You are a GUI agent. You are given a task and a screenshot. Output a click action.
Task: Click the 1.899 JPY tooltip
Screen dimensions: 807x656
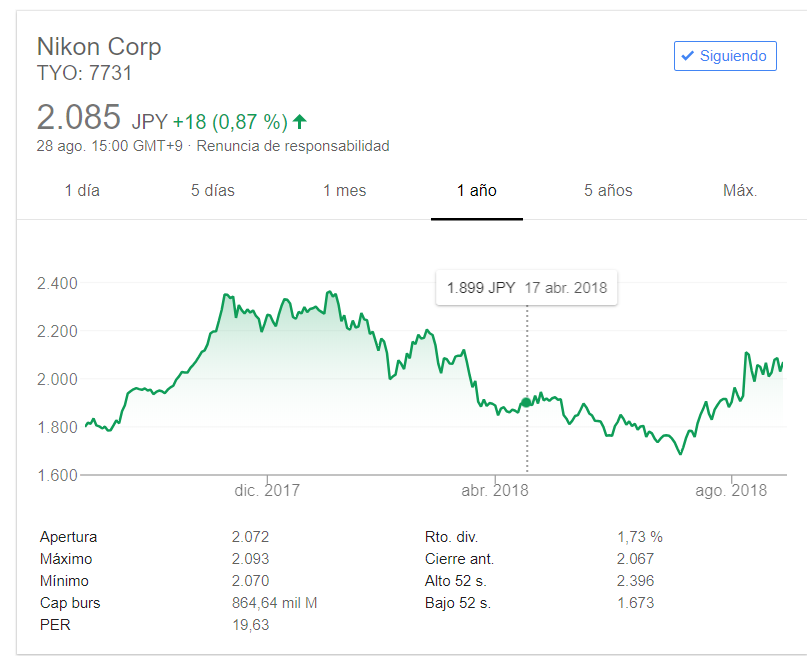click(527, 288)
